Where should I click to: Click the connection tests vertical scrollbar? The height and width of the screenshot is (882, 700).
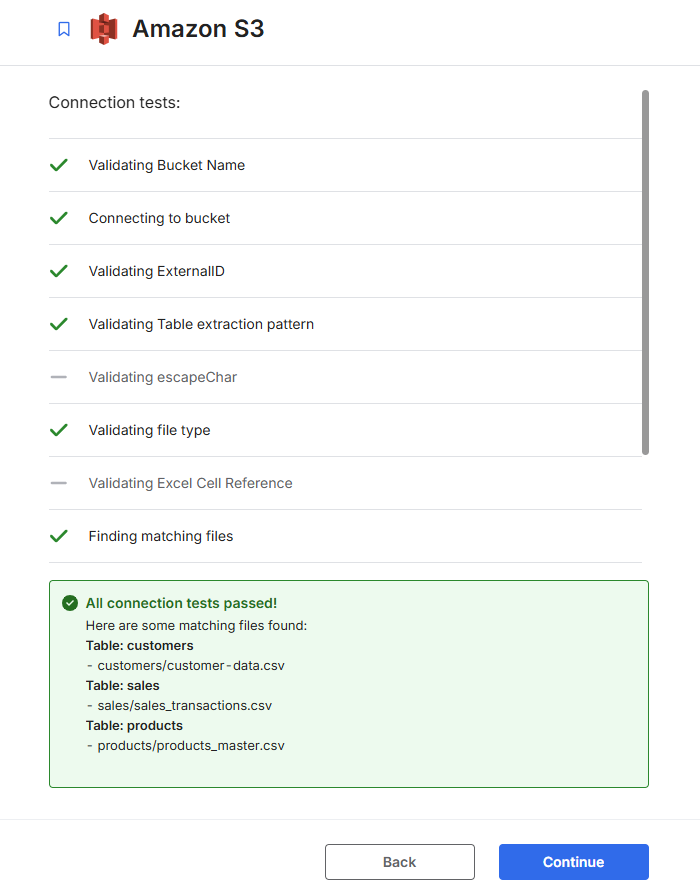click(x=645, y=272)
